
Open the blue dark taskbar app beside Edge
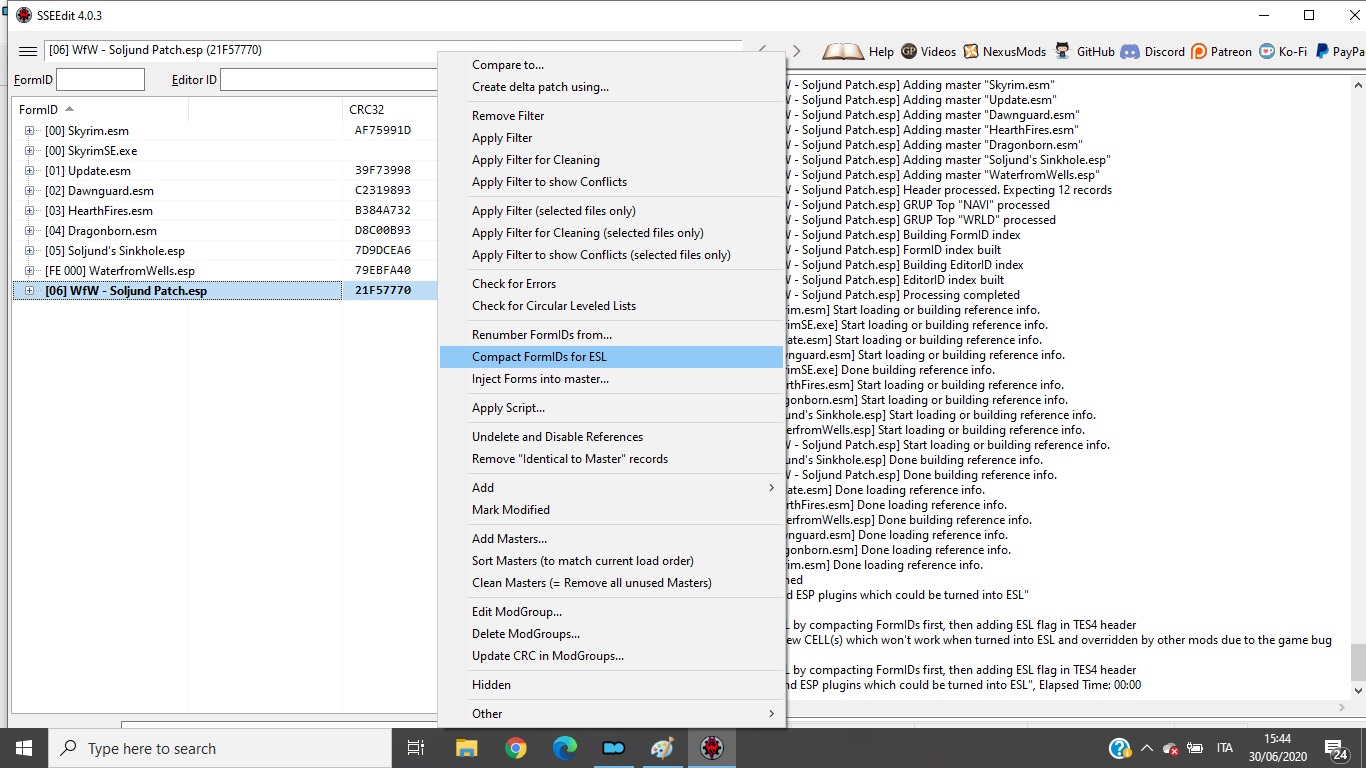613,748
